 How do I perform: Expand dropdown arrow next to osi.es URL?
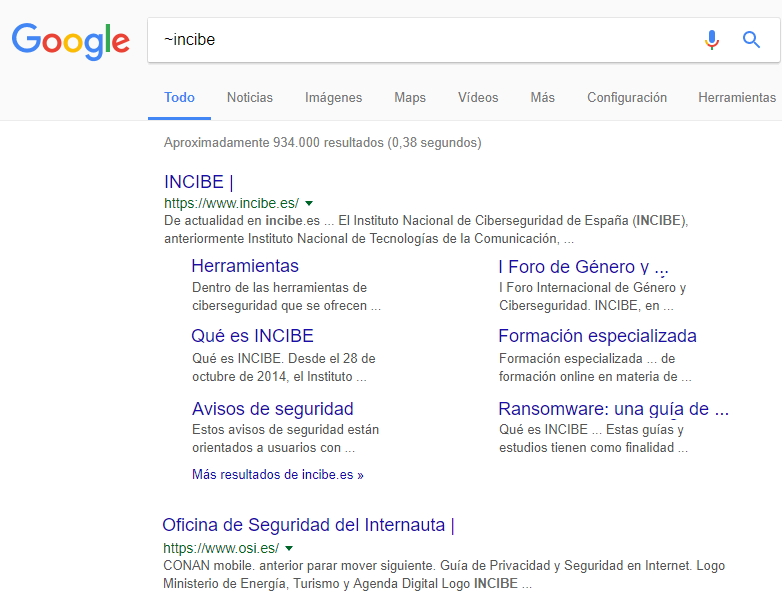pyautogui.click(x=289, y=549)
